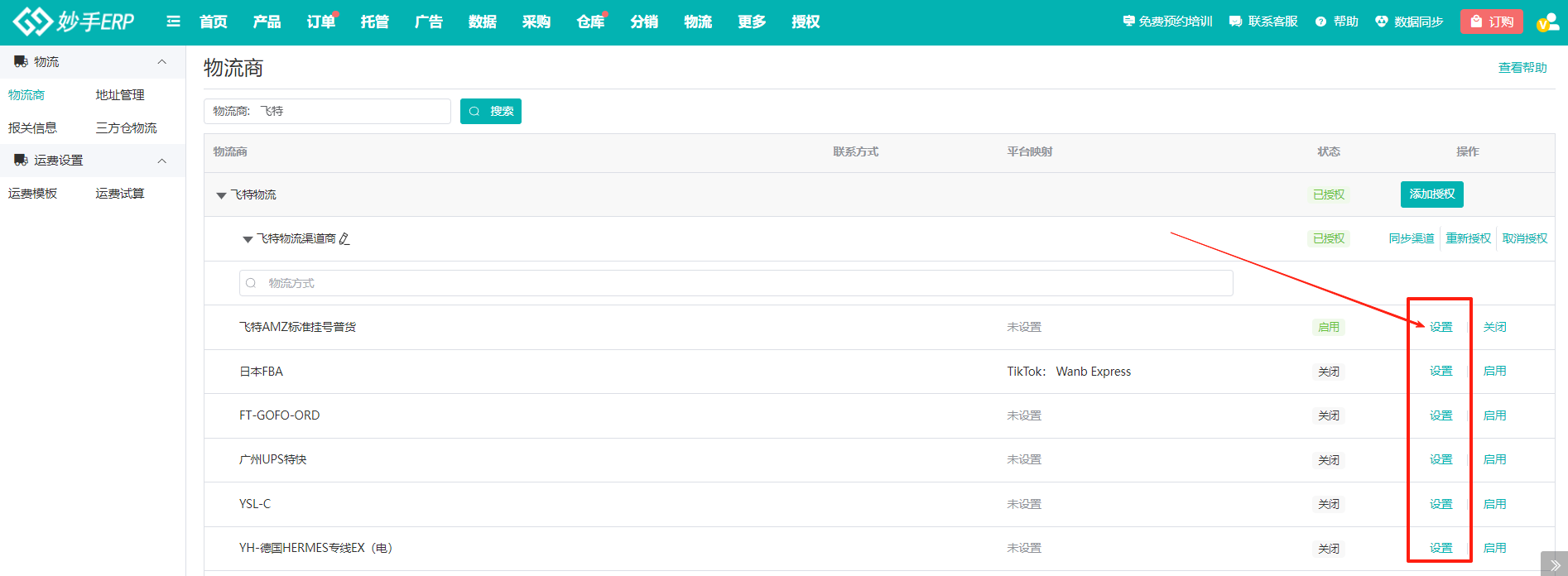Click the 妙手ERP logo
The image size is (1568, 576).
coord(74,22)
